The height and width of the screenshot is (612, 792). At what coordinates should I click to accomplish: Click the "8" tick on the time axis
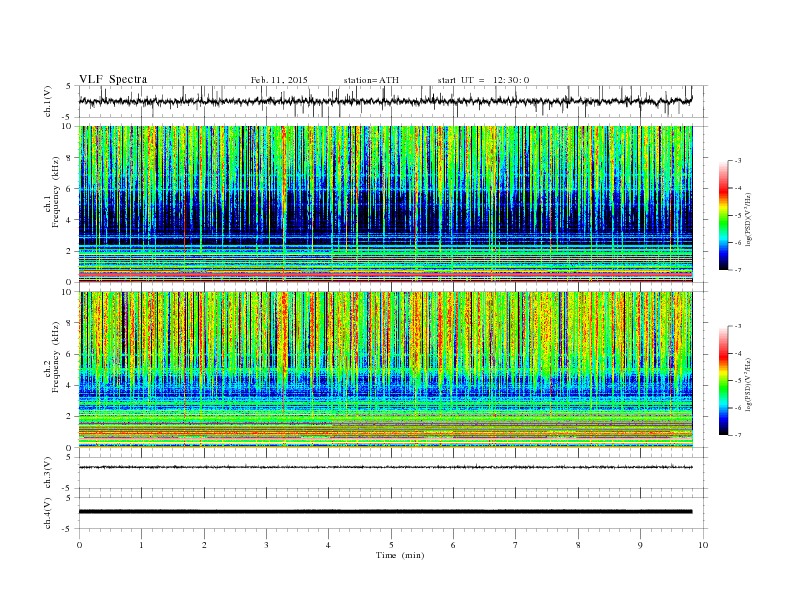click(x=578, y=545)
